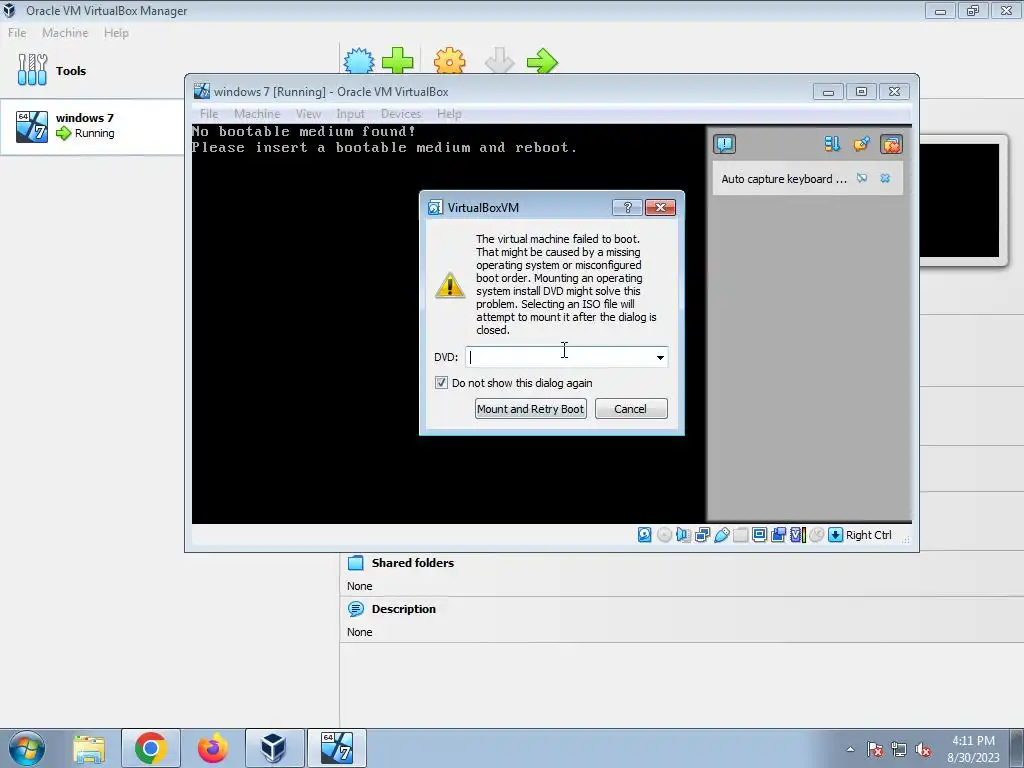Screen dimensions: 1024x768
Task: Click Auto capture keyboard notification text
Action: (784, 179)
